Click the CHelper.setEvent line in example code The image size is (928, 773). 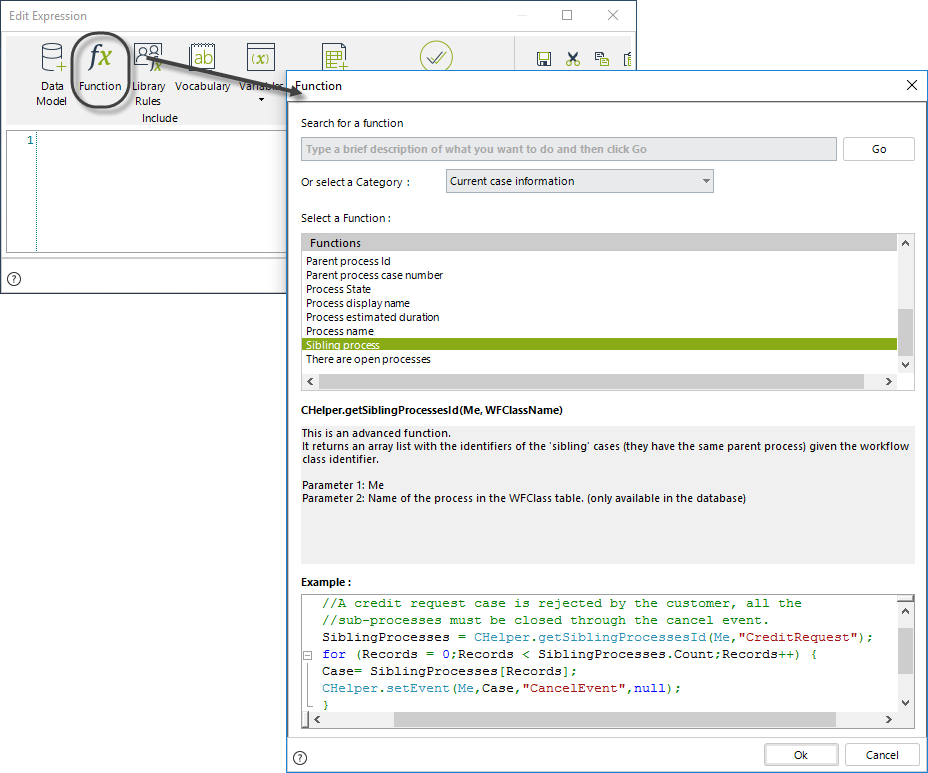(501, 688)
